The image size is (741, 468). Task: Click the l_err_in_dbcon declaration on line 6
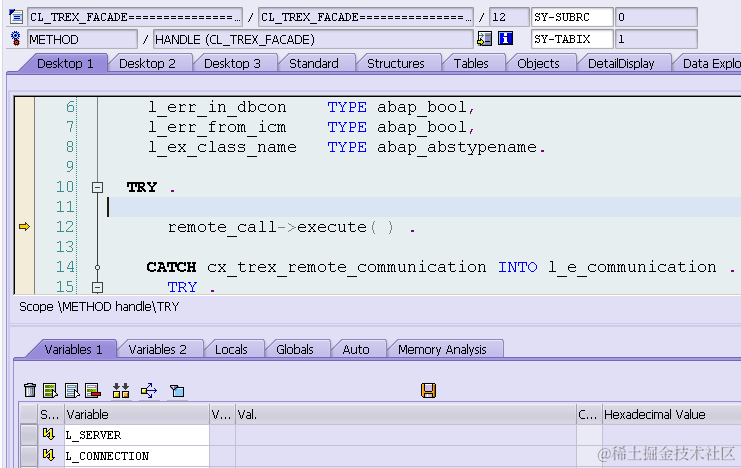point(311,107)
